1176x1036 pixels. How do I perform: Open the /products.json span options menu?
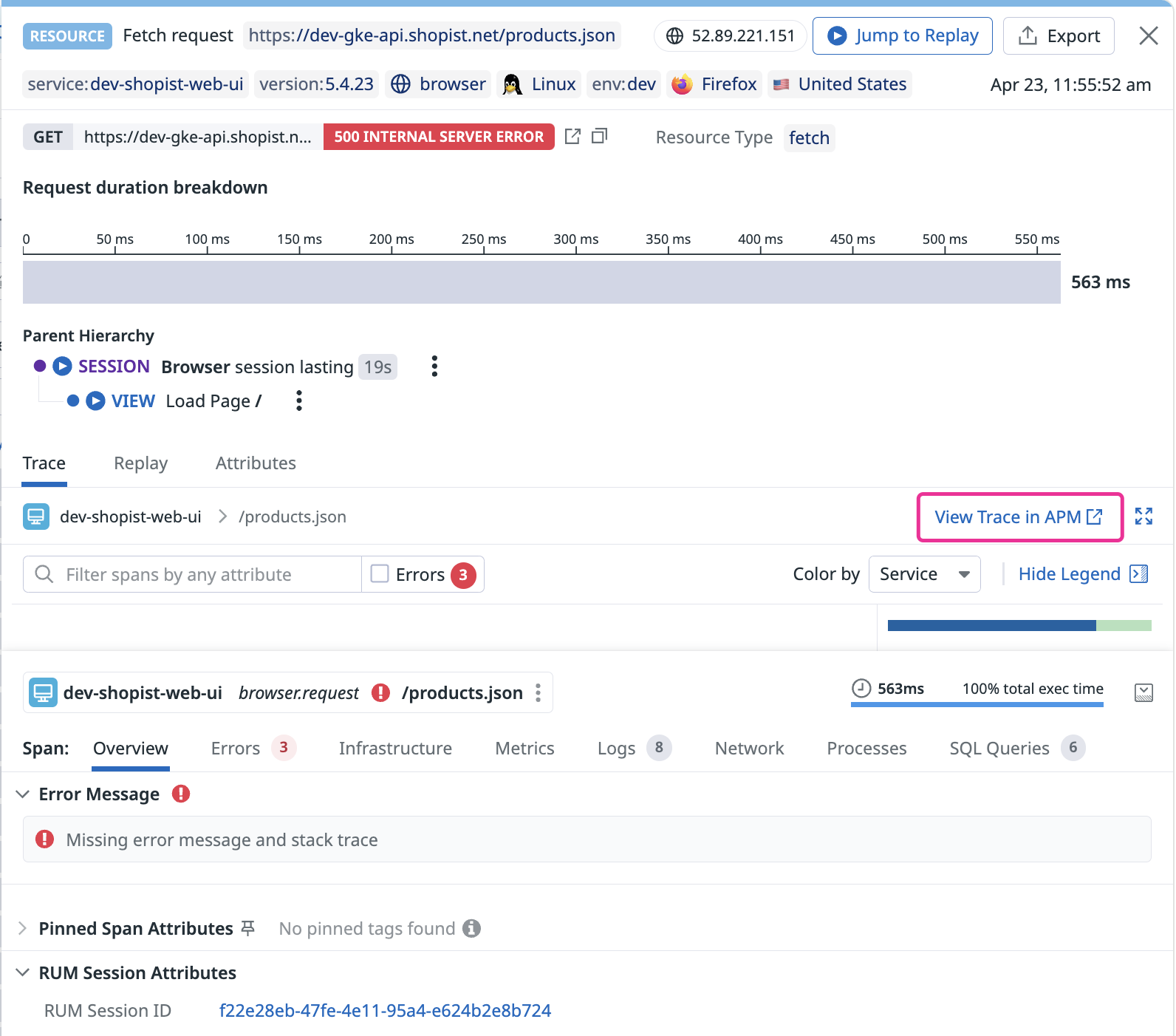point(539,692)
